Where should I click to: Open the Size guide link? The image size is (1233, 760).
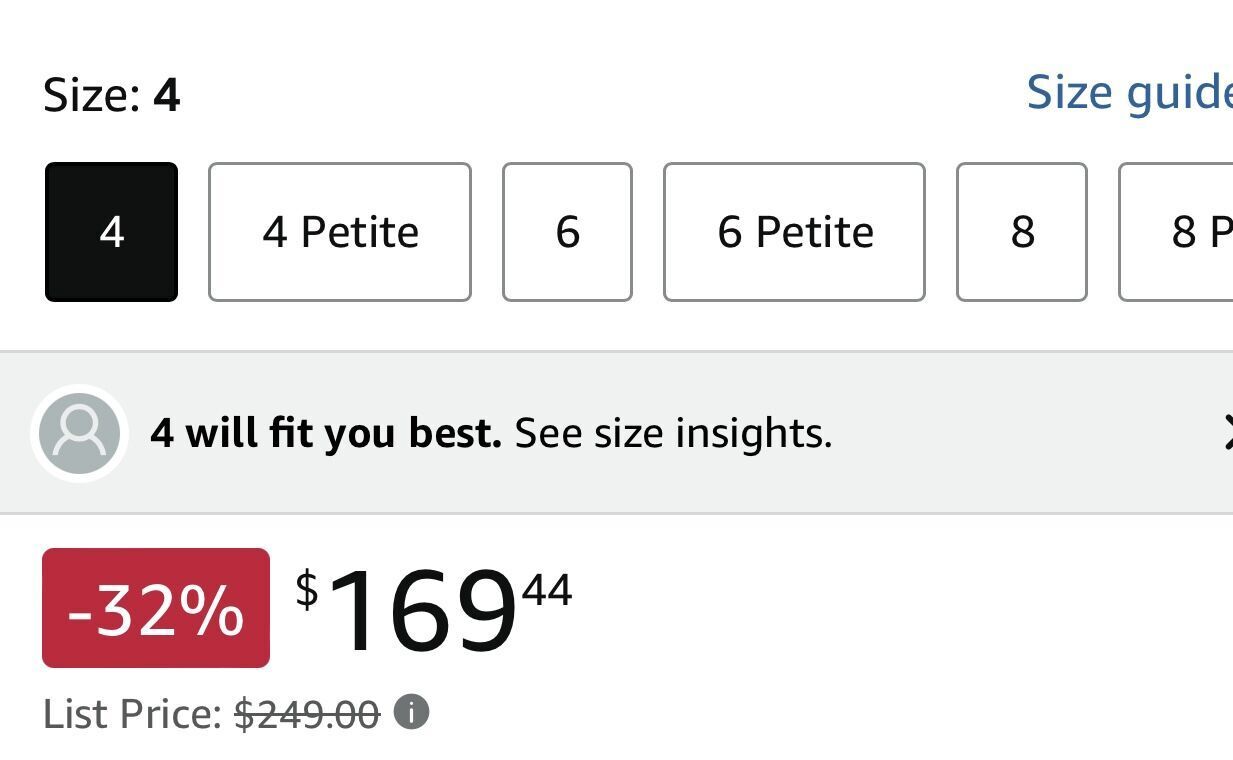tap(1128, 93)
